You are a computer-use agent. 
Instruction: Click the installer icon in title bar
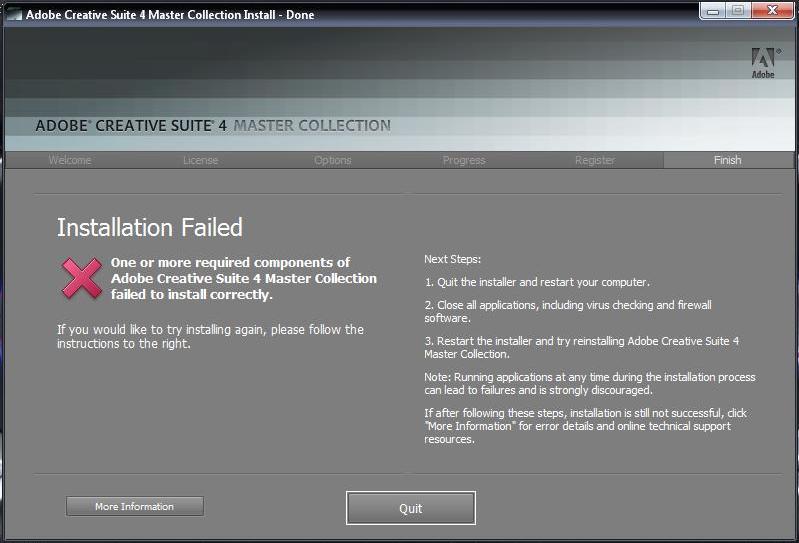(14, 14)
